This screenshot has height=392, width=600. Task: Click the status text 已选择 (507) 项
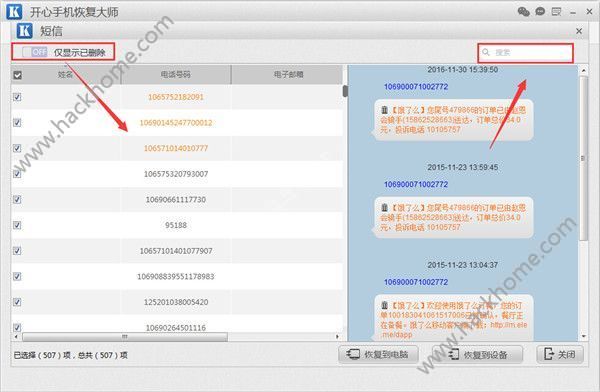(42, 355)
